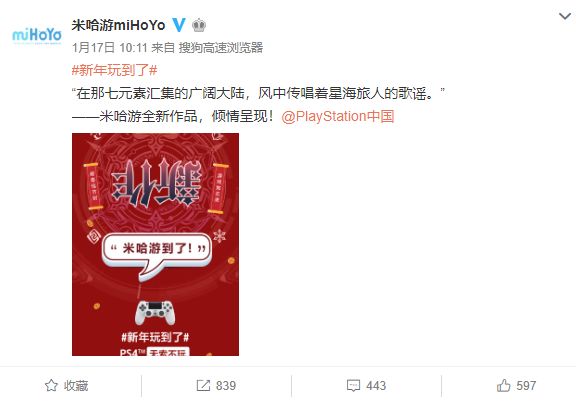Click the blue verified V badge
This screenshot has width=576, height=404.
click(179, 25)
